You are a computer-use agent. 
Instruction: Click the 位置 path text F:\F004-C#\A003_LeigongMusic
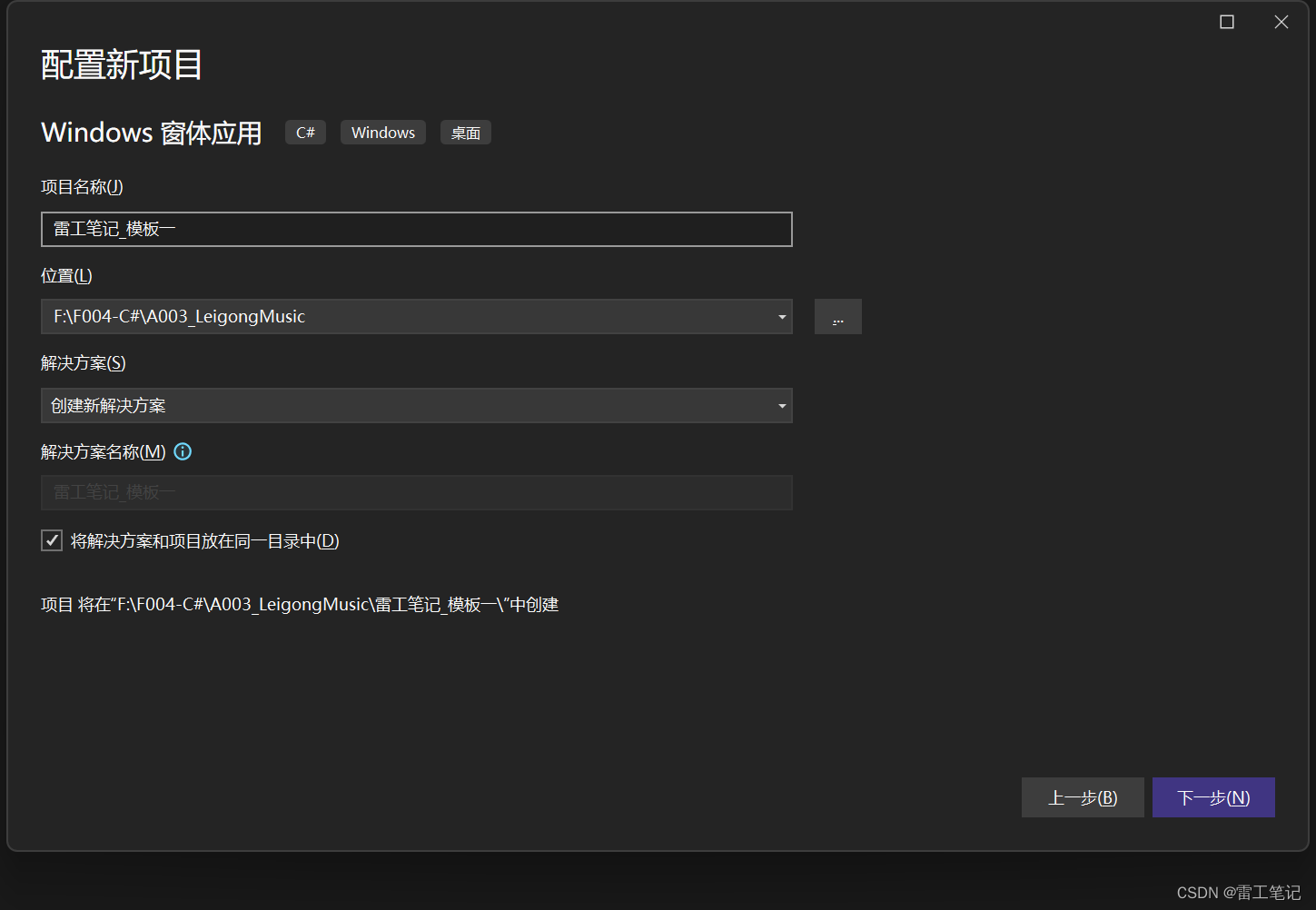click(x=179, y=316)
